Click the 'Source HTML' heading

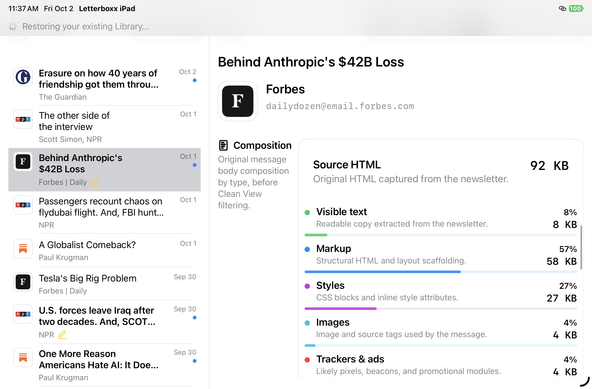(347, 165)
